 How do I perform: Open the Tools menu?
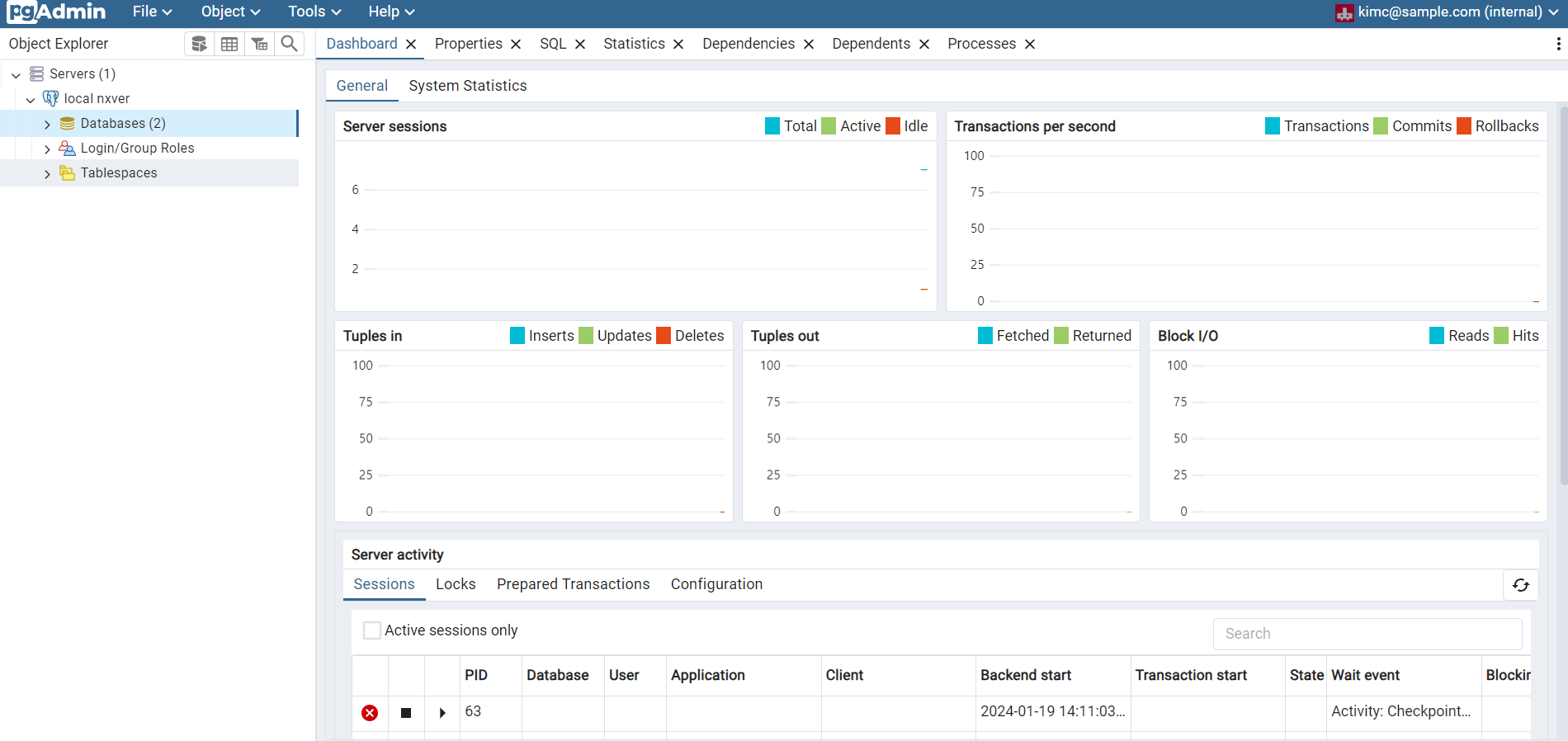pyautogui.click(x=314, y=12)
